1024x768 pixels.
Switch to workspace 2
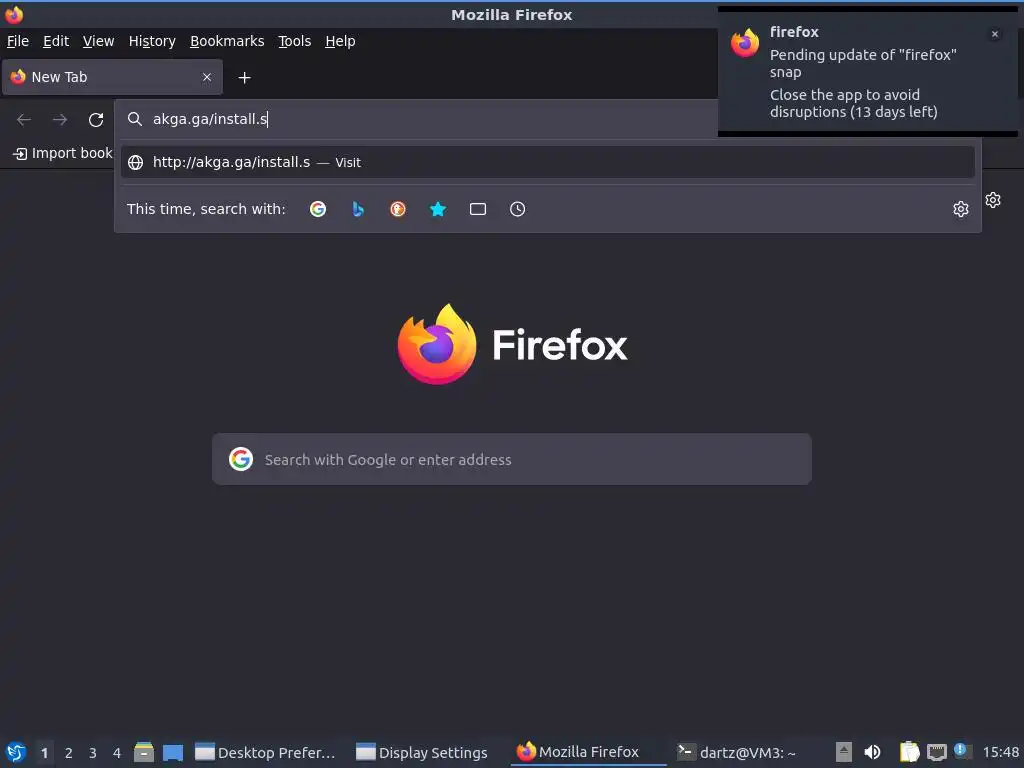click(69, 753)
